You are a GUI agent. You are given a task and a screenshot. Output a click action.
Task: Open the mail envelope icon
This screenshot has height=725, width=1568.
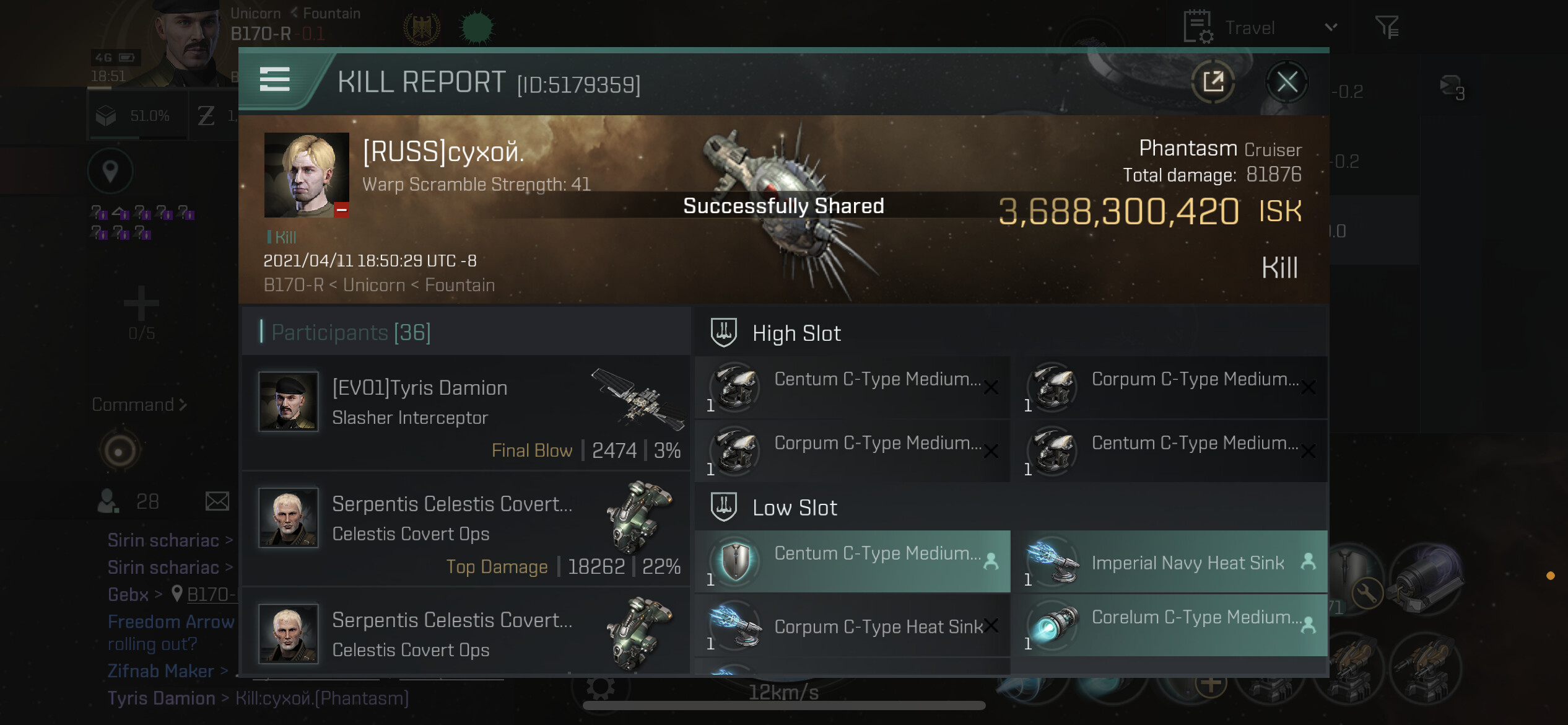[x=217, y=501]
